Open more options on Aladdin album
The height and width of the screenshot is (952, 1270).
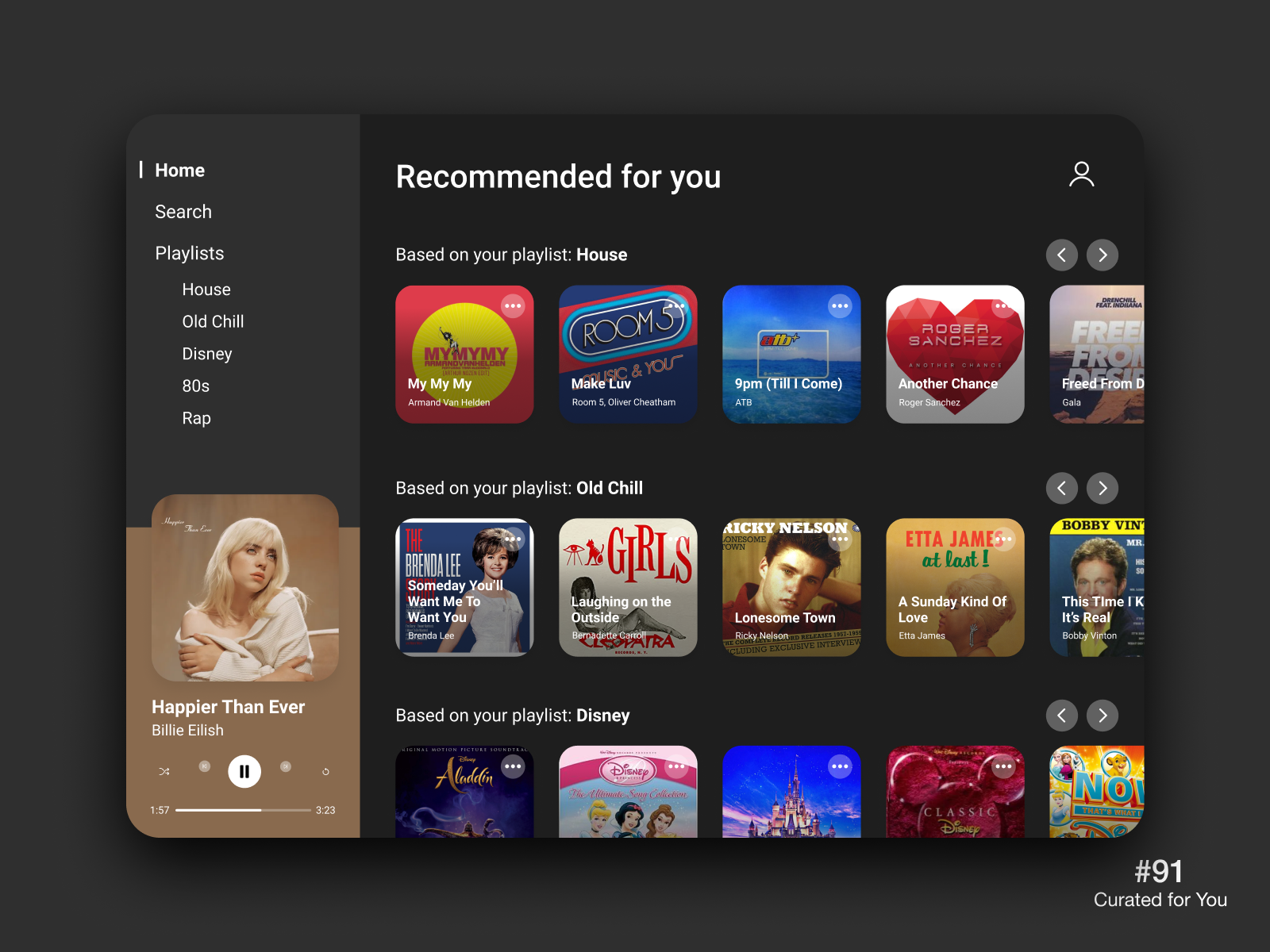click(513, 766)
